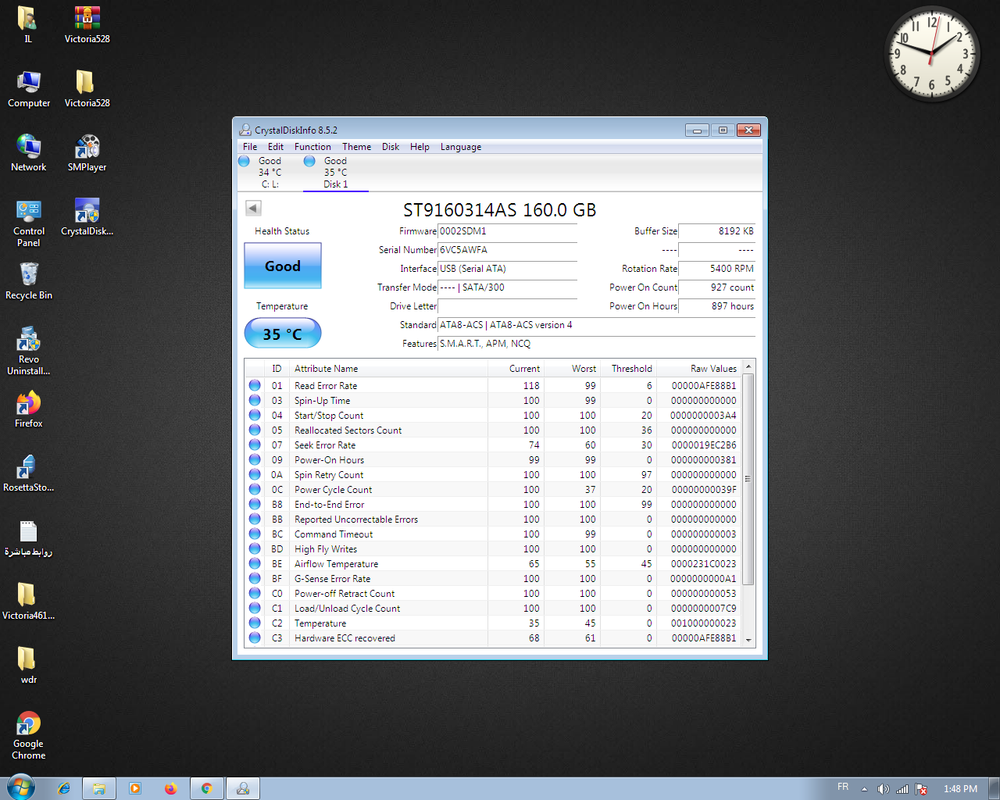Select the Start/Stop Count attribute row
The image size is (1000, 800).
[493, 415]
